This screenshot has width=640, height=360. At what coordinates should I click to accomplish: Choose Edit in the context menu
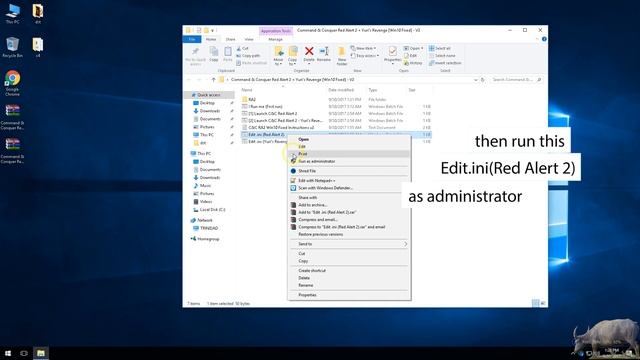[x=349, y=147]
